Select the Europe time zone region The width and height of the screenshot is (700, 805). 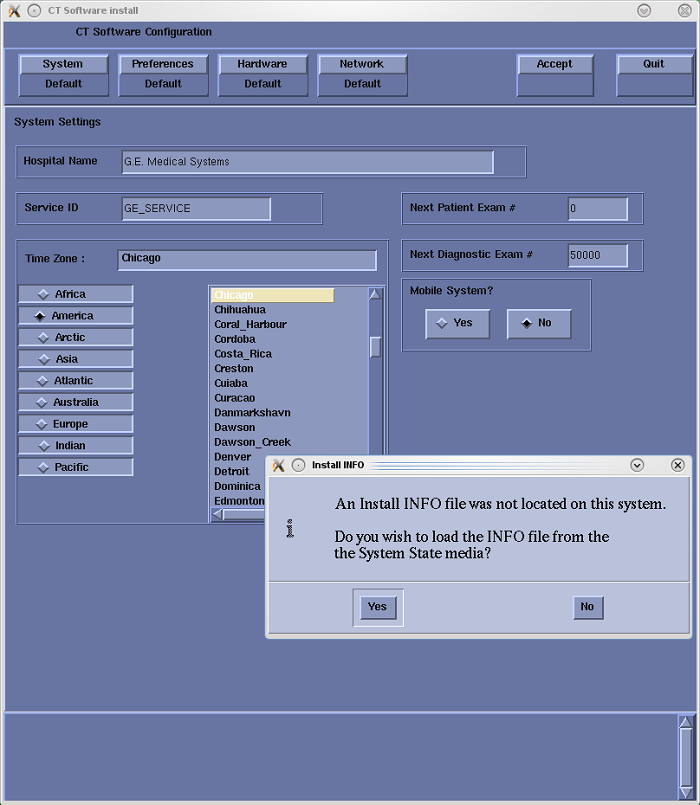tap(75, 424)
